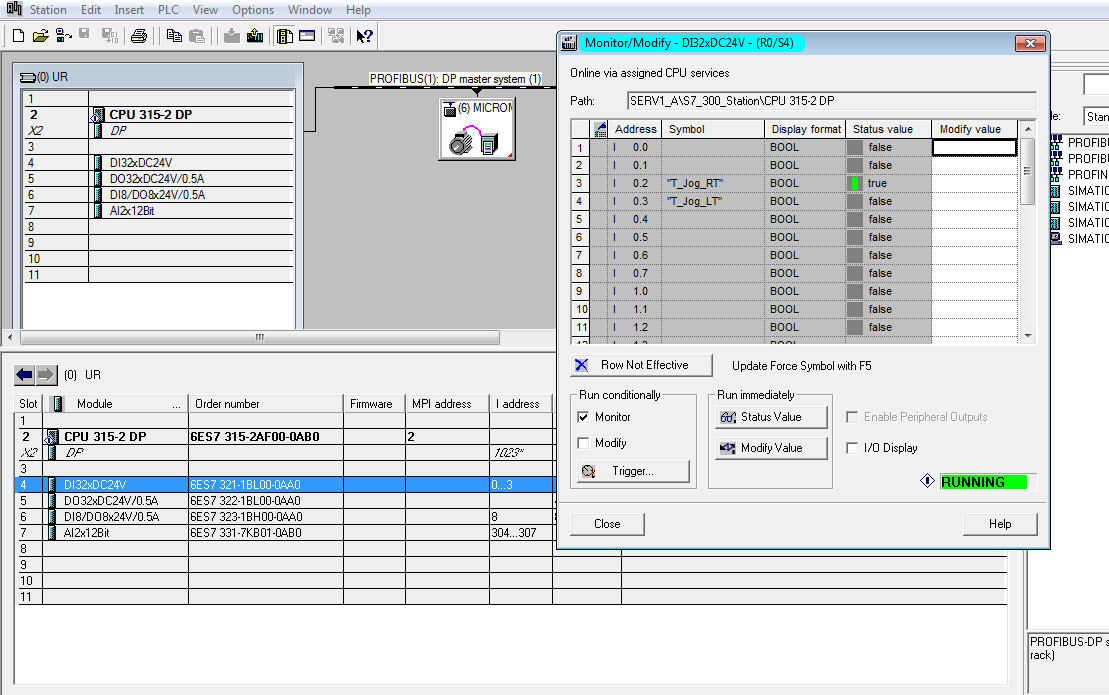Click the Enable Peripheral Outputs checkbox

[852, 417]
